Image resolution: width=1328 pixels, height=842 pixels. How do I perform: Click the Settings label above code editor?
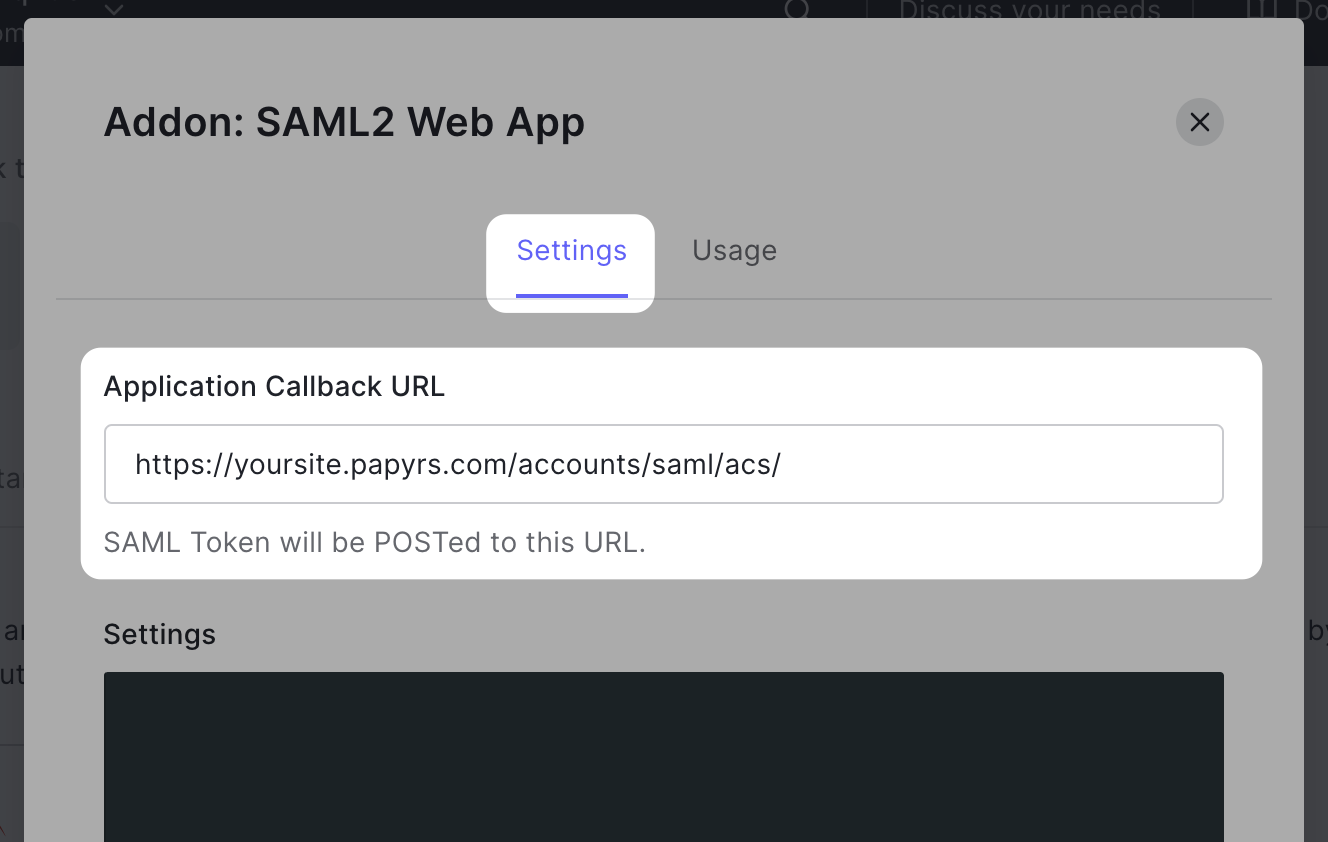[160, 635]
